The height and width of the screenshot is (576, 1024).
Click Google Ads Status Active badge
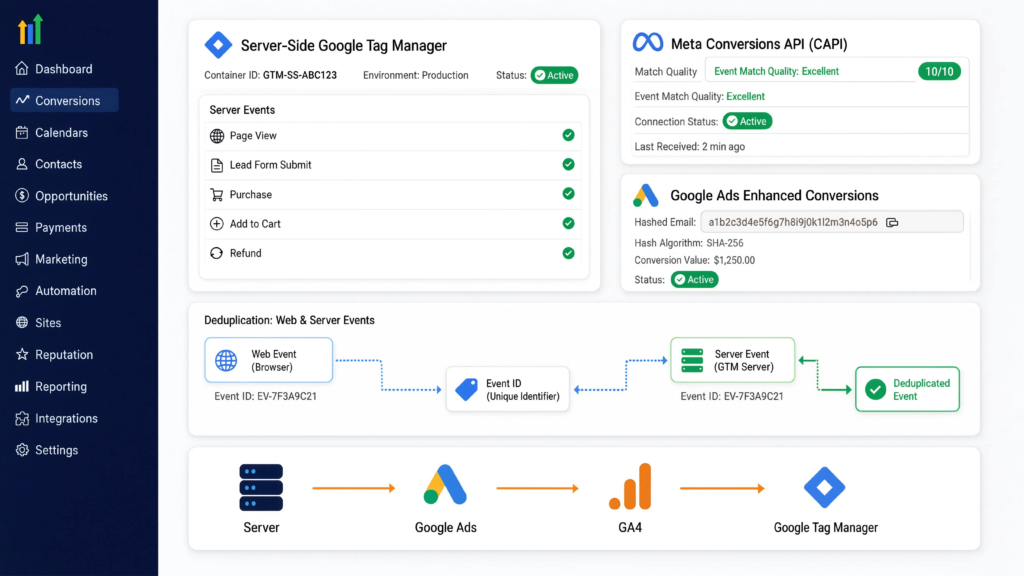(695, 280)
